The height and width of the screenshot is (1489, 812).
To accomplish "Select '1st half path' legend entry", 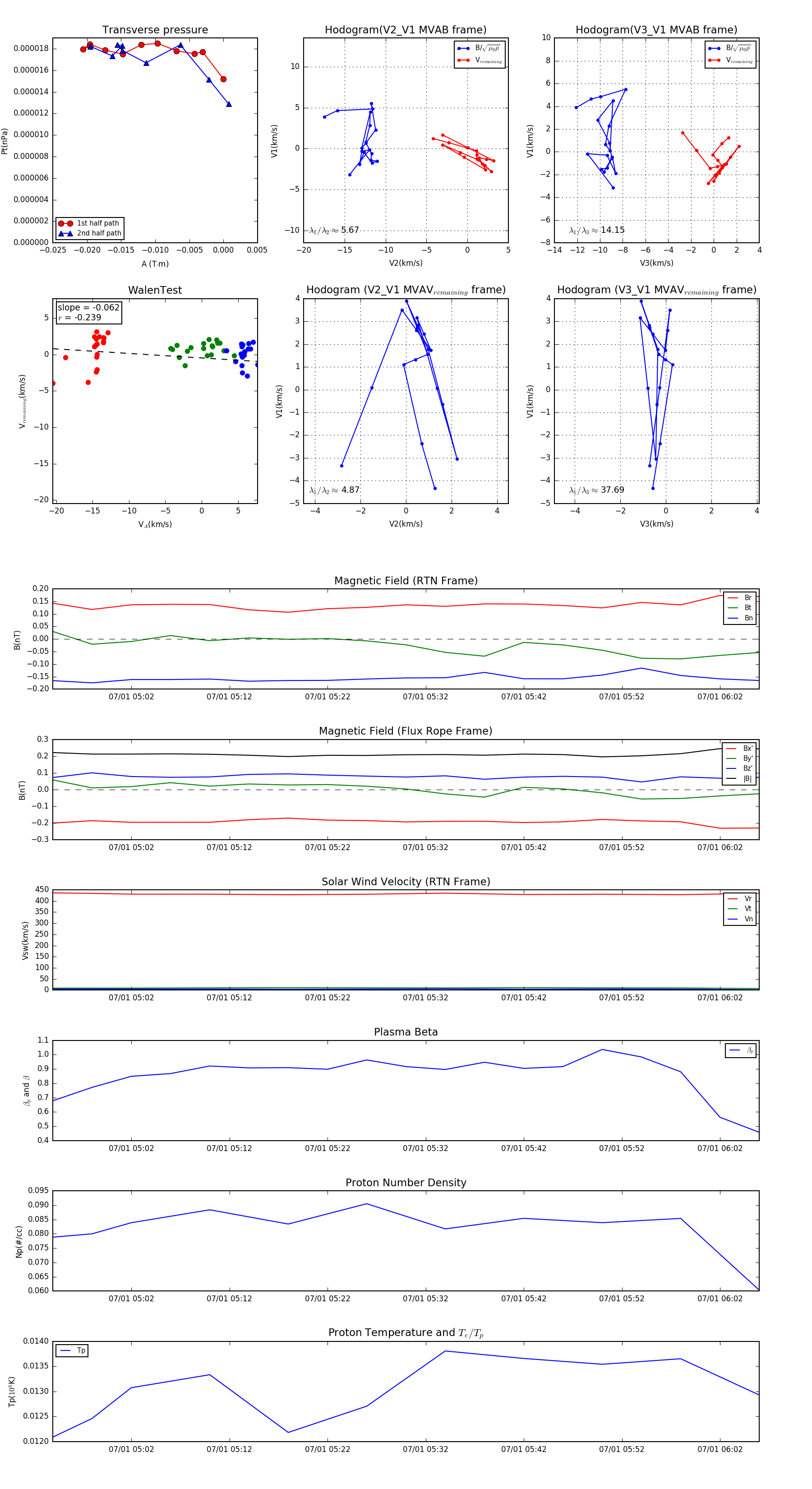I will [90, 223].
